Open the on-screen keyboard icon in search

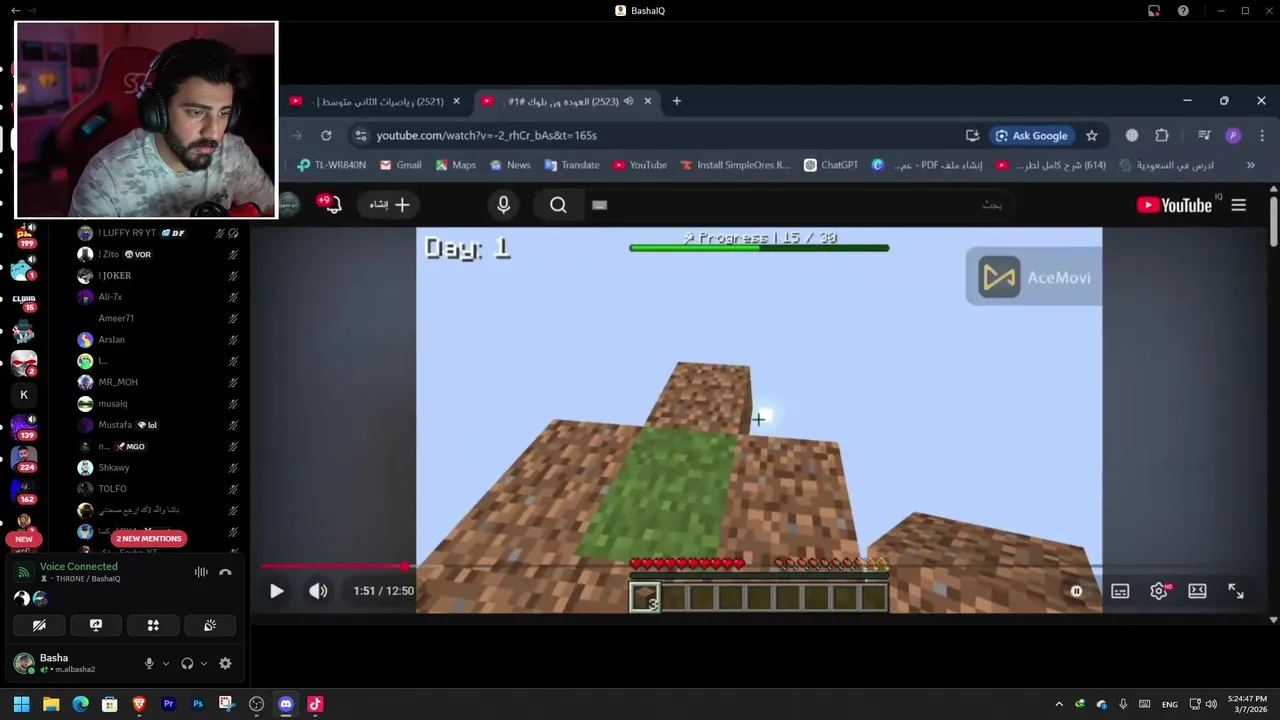[x=599, y=205]
